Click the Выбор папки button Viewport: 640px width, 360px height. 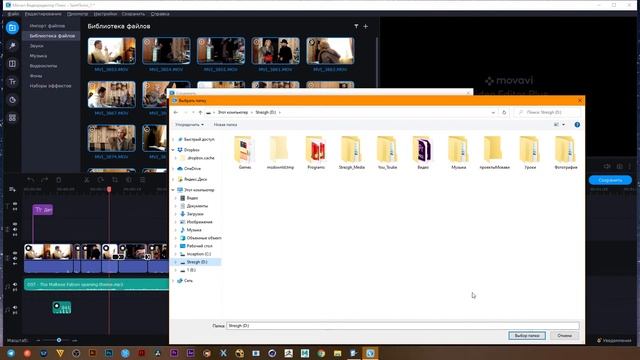pyautogui.click(x=527, y=336)
